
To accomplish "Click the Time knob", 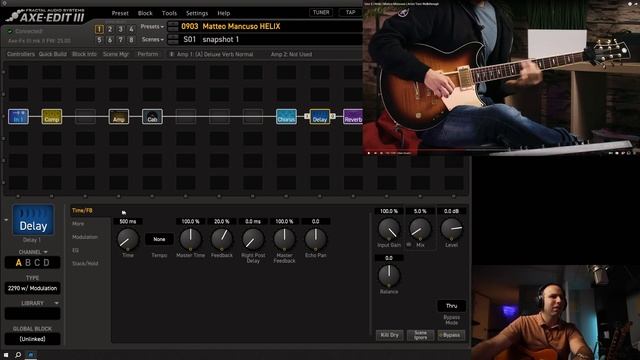I will pyautogui.click(x=128, y=239).
